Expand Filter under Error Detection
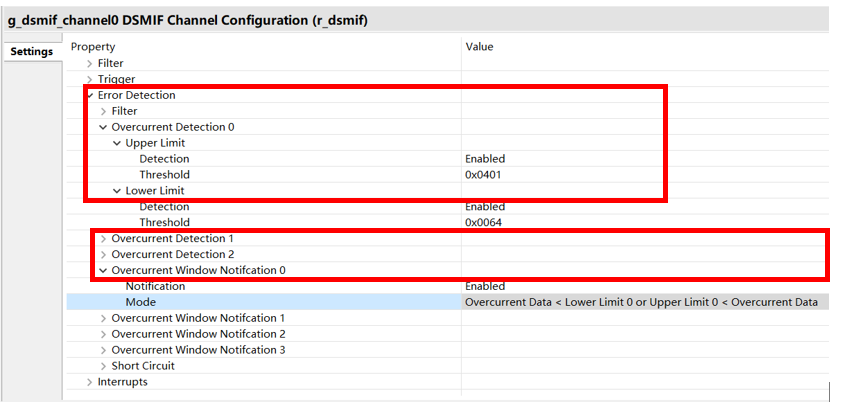This screenshot has height=405, width=846. point(104,111)
